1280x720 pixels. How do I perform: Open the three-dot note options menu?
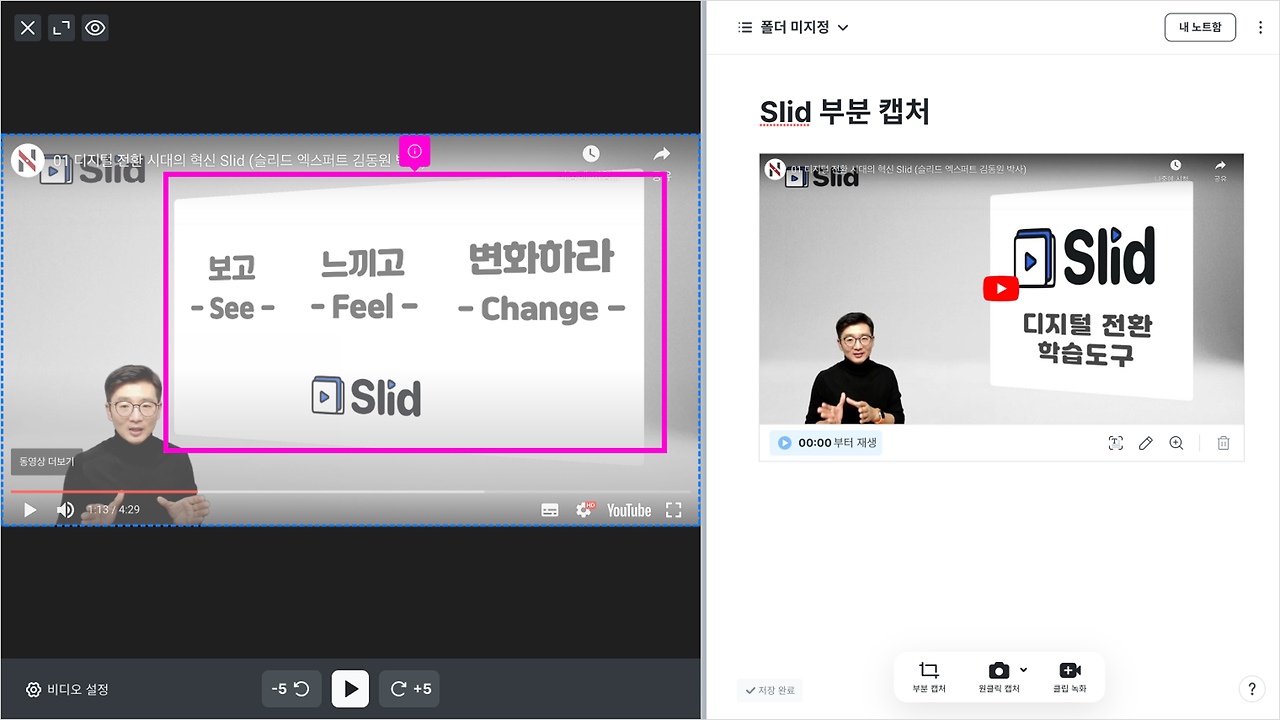click(x=1260, y=27)
